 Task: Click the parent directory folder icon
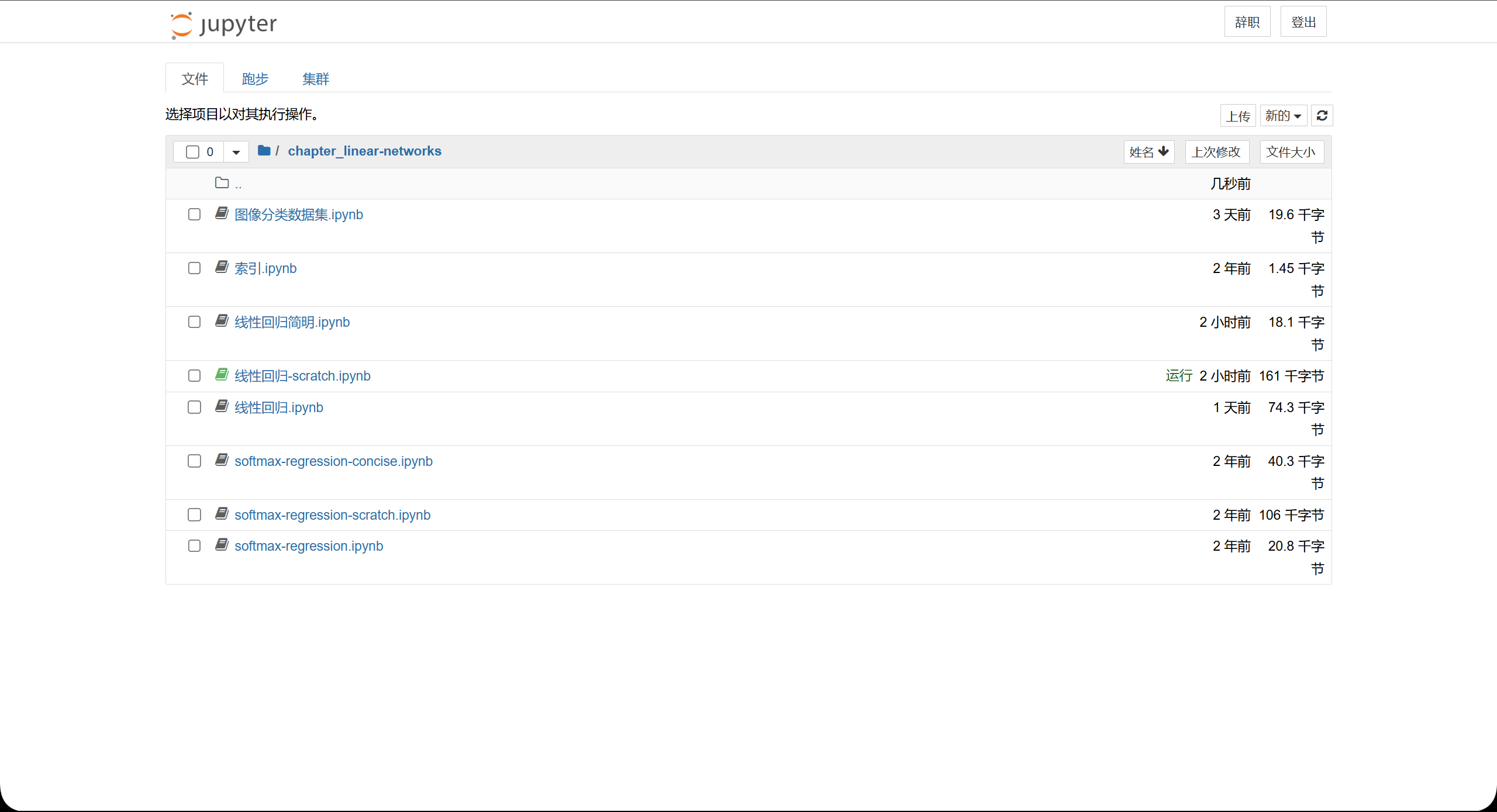point(222,183)
